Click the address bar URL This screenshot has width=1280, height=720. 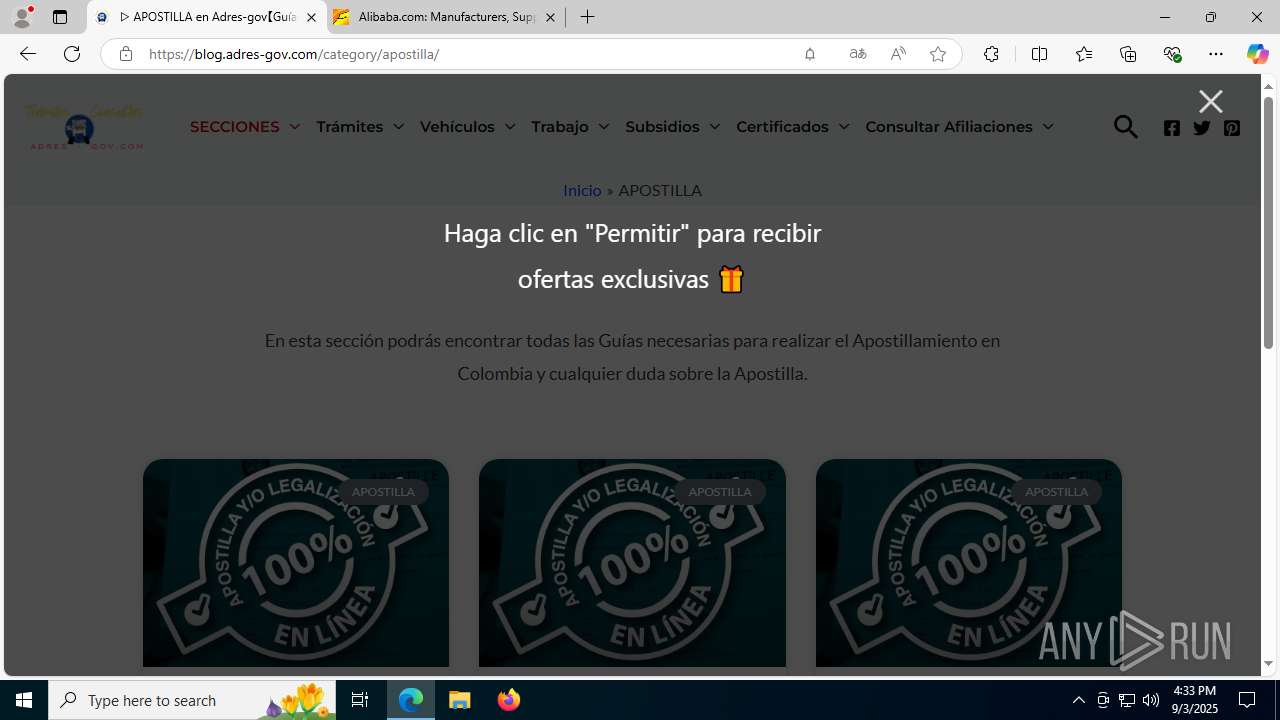[294, 54]
